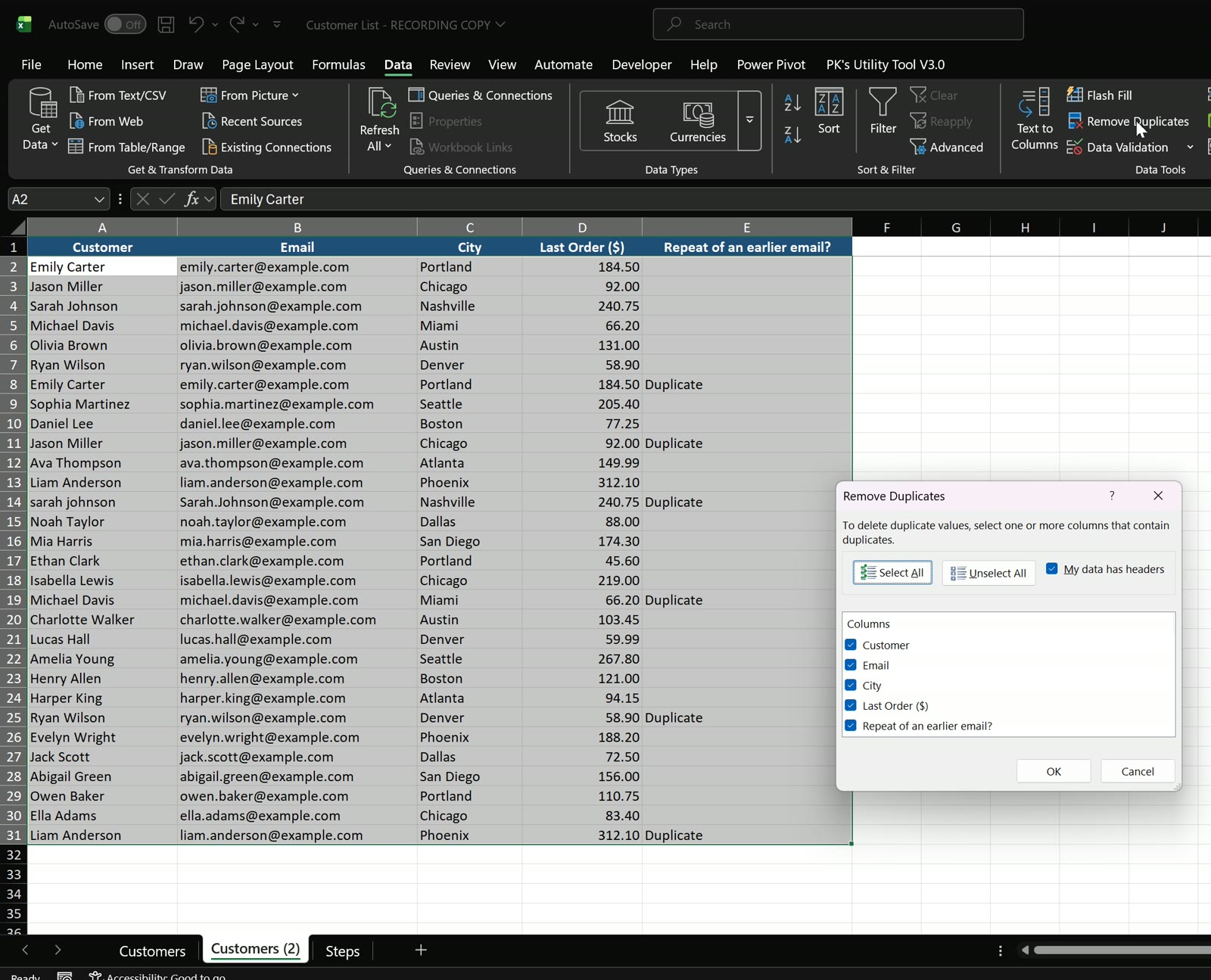This screenshot has width=1211, height=980.
Task: Sort Z to A descending
Action: pyautogui.click(x=792, y=135)
